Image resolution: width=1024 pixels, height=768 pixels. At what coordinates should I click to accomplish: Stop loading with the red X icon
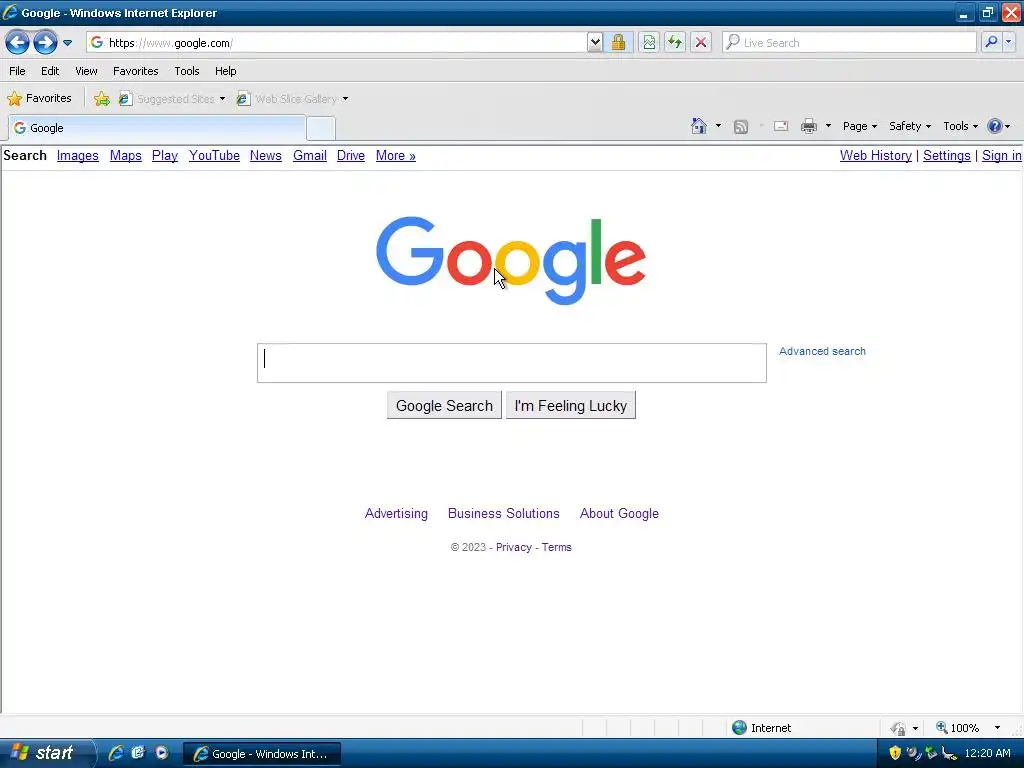pos(701,43)
